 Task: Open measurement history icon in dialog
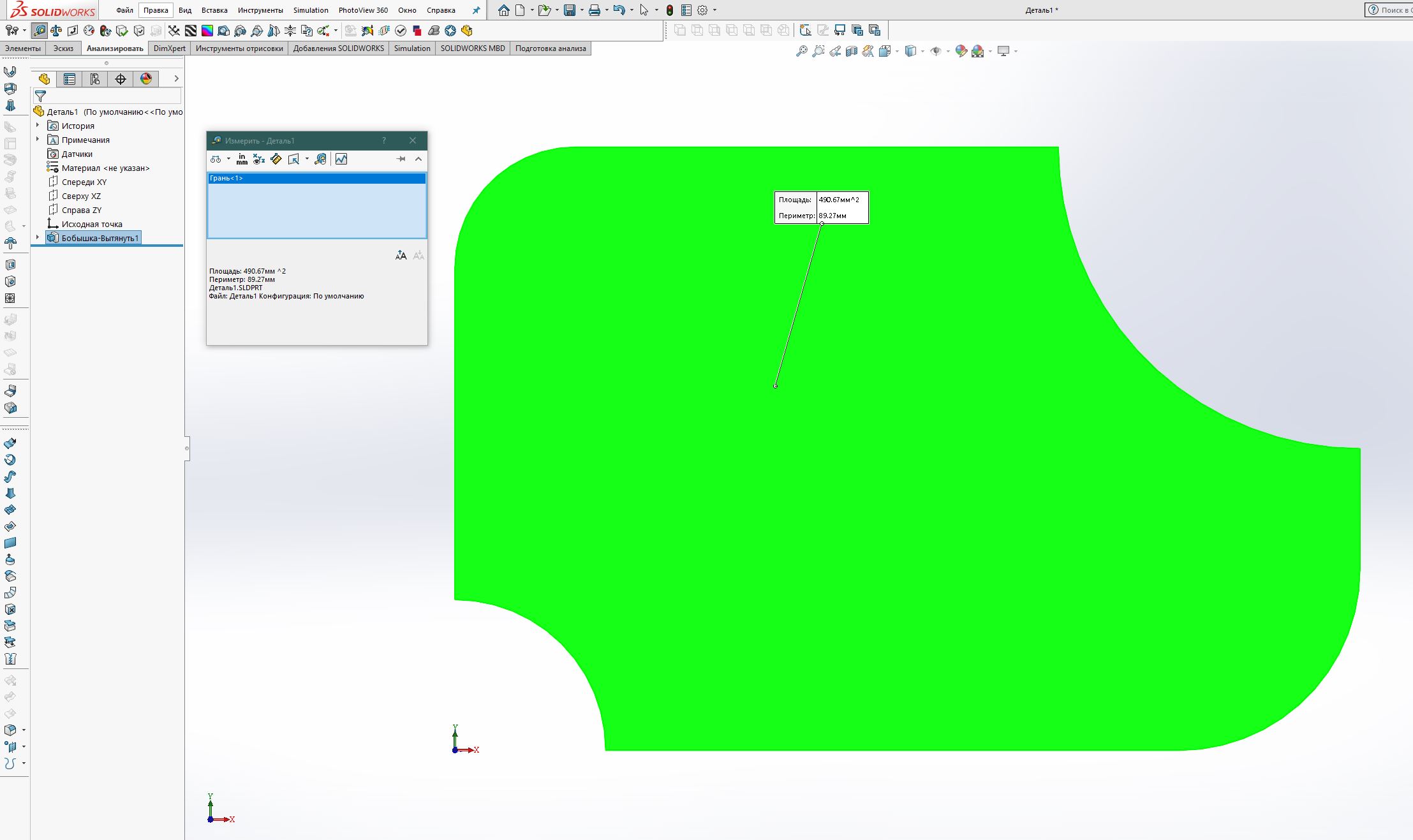(320, 159)
